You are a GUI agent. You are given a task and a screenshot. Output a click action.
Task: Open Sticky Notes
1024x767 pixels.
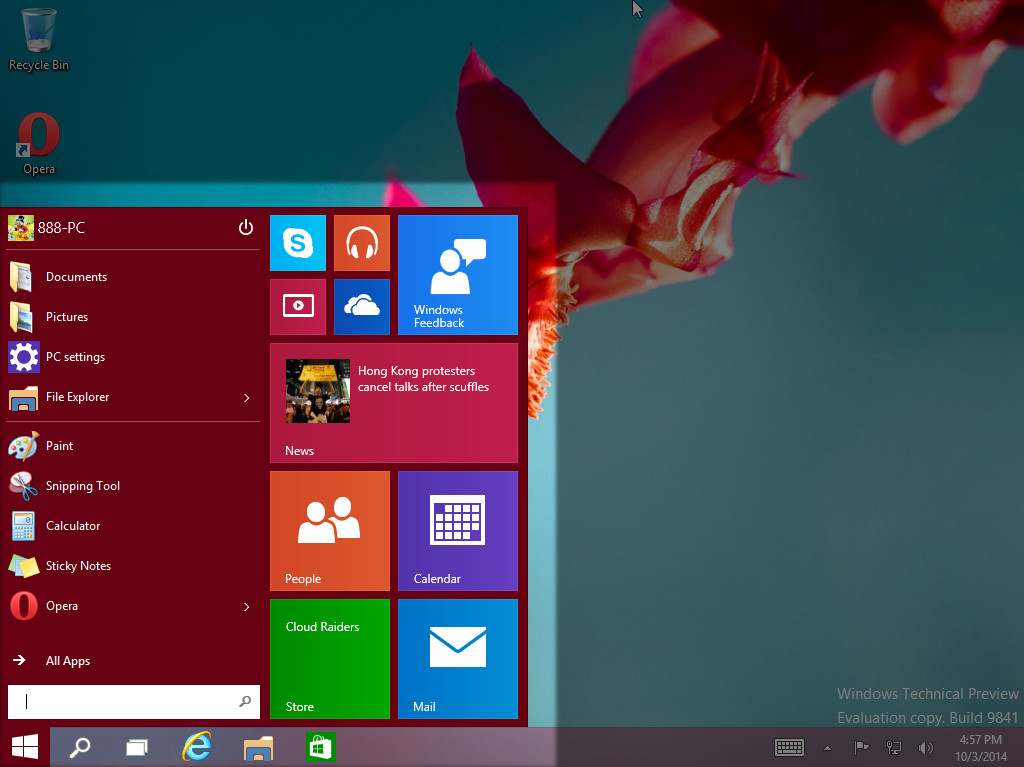tap(133, 566)
